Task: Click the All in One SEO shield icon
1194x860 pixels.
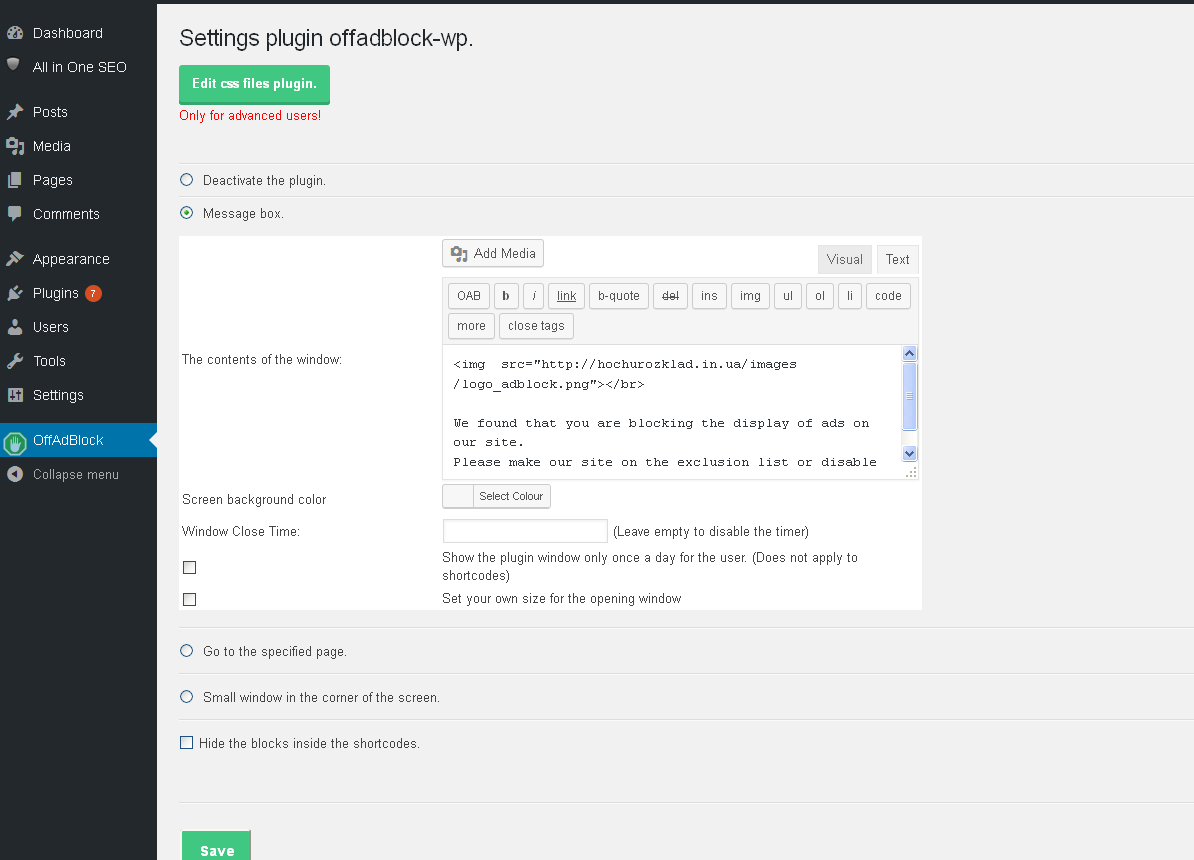Action: 13,65
